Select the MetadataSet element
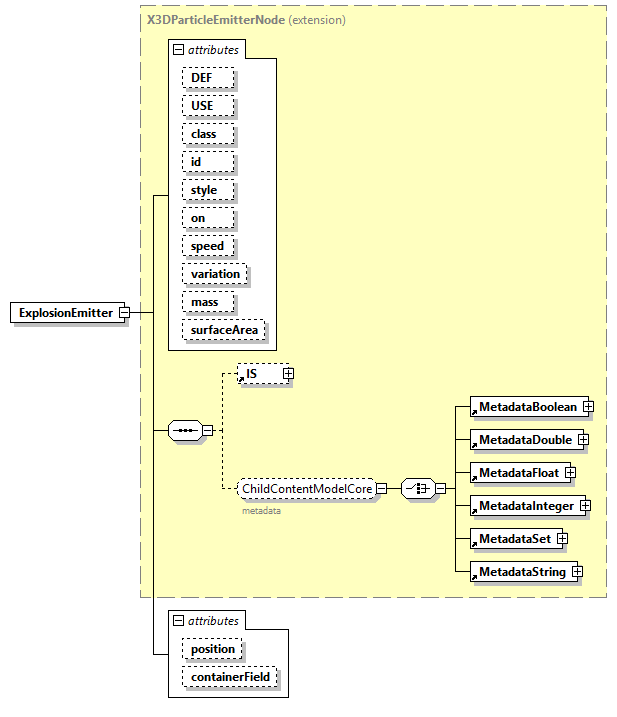Image resolution: width=617 pixels, height=717 pixels. tap(516, 539)
